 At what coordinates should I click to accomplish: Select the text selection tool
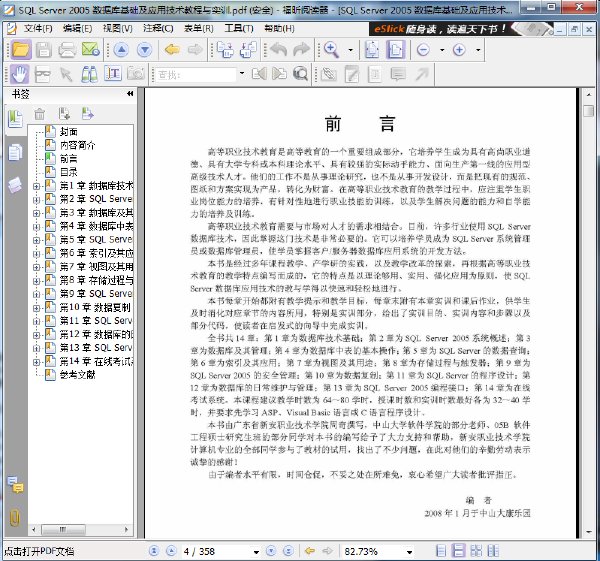(x=113, y=74)
